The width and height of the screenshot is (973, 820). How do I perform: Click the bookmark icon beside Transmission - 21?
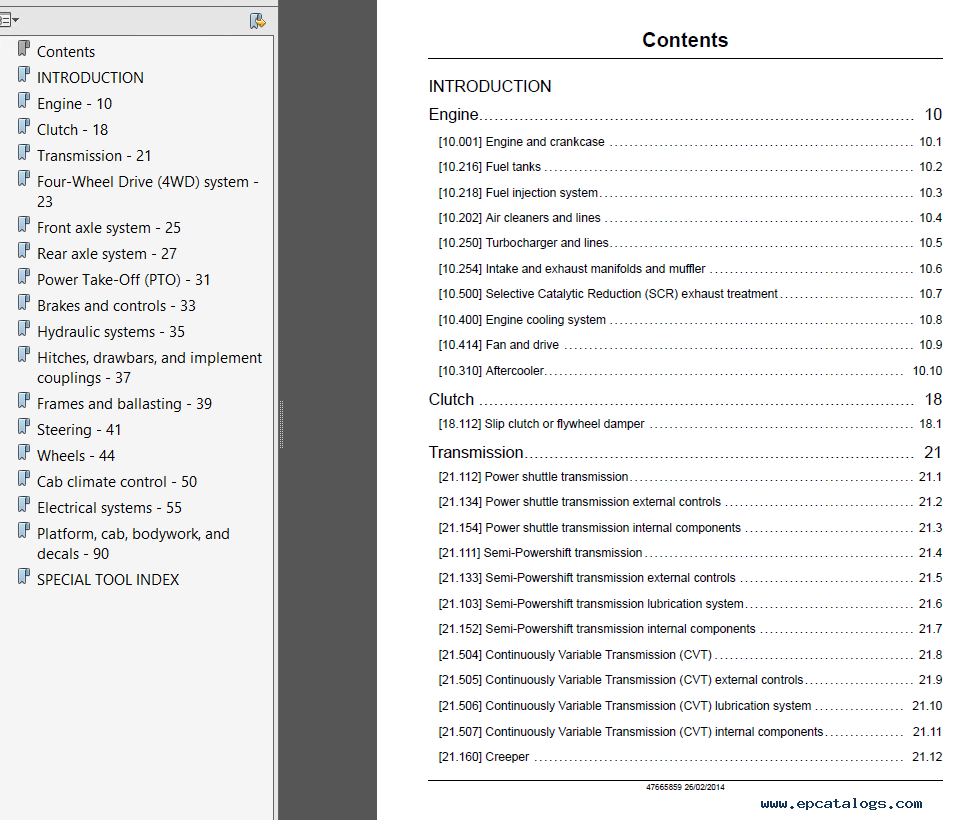tap(24, 153)
